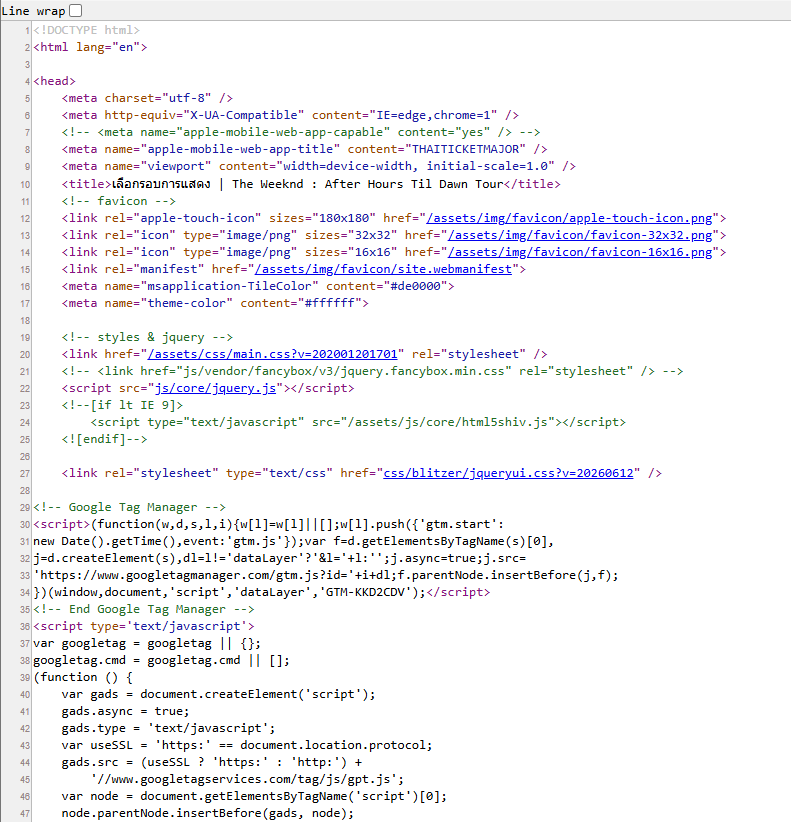Open the js/core/jquery.js script link
This screenshot has height=822, width=791.
pos(215,388)
